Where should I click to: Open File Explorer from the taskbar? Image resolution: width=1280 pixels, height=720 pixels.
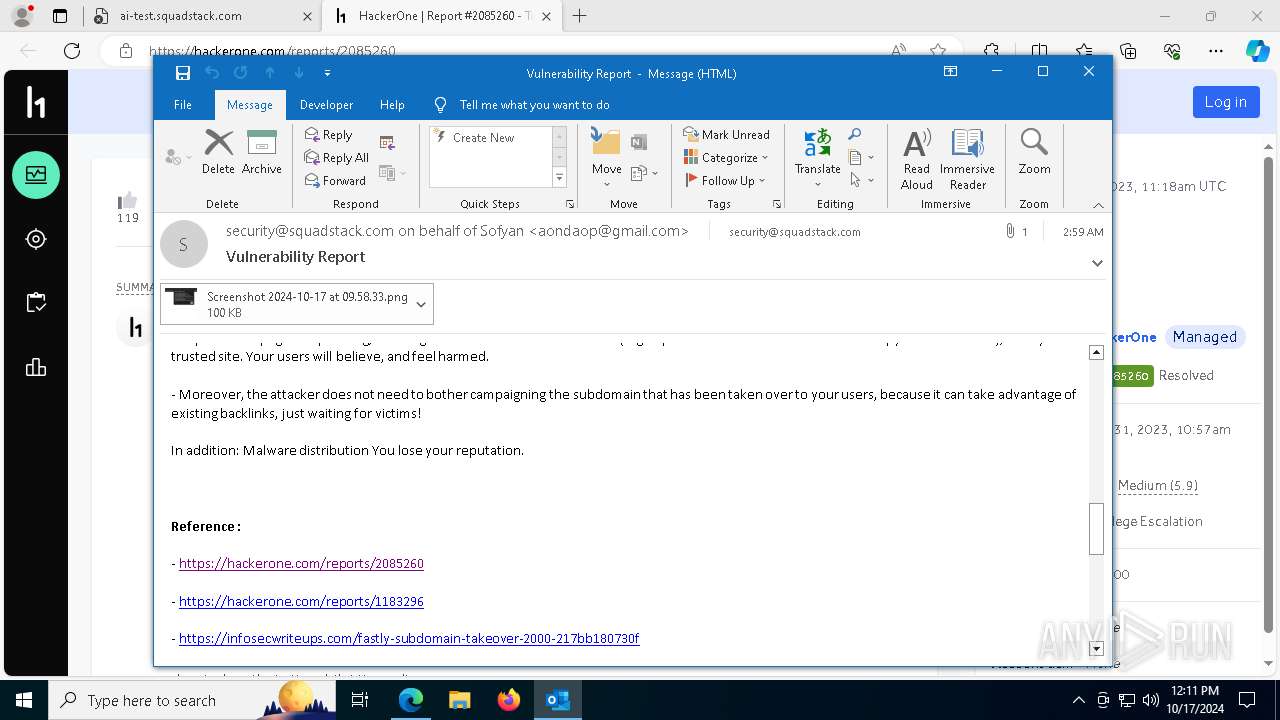coord(460,701)
